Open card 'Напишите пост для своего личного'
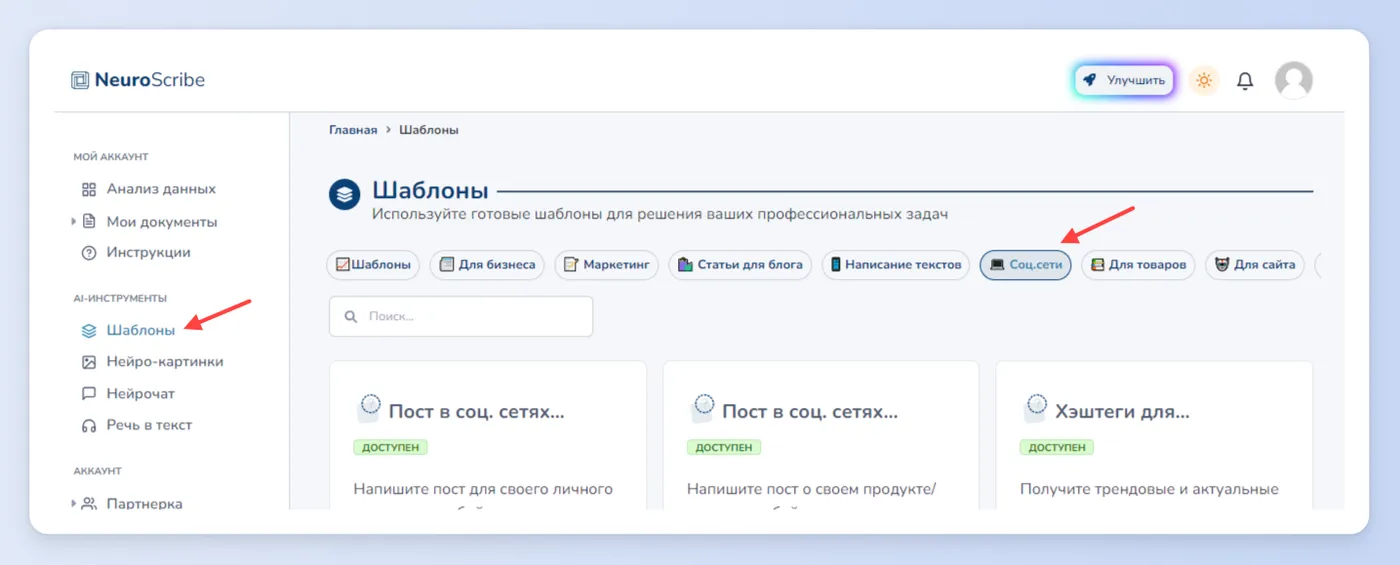The width and height of the screenshot is (1400, 565). click(488, 435)
